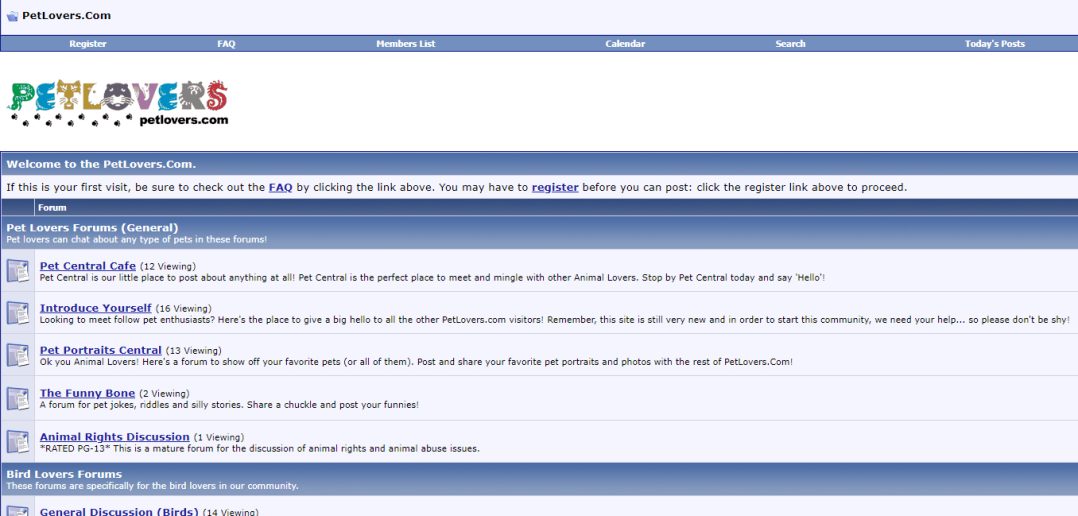Click the forum icon next to Pet Central Cafe
Viewport: 1078px width, 516px height.
coord(18,270)
